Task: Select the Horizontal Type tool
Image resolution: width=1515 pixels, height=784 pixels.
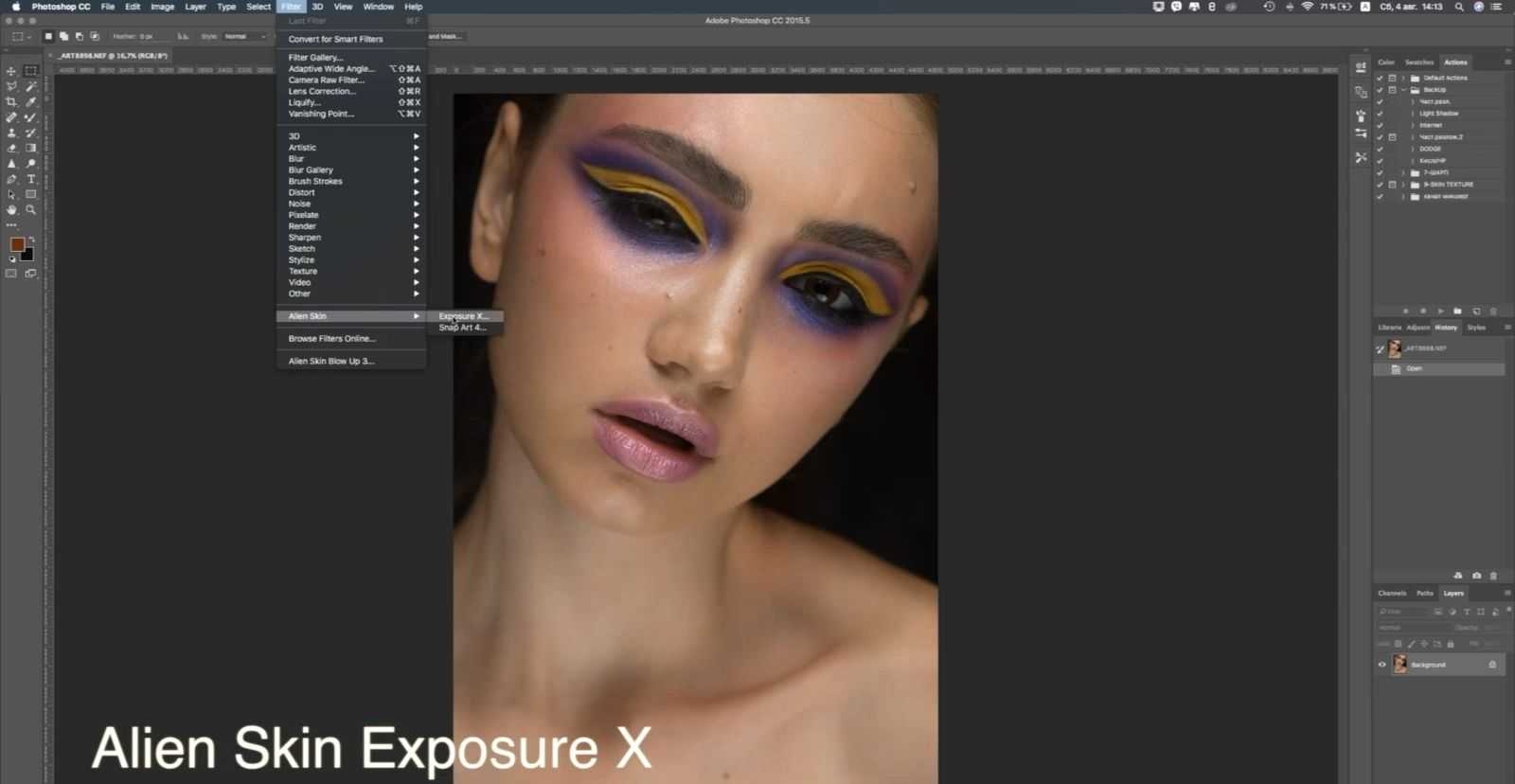Action: 30,179
